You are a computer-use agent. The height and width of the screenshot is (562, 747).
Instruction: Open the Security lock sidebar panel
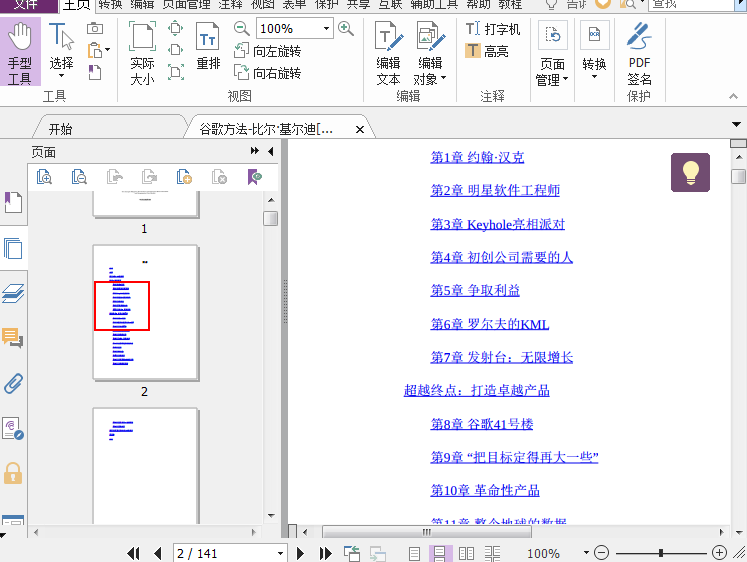pyautogui.click(x=13, y=473)
